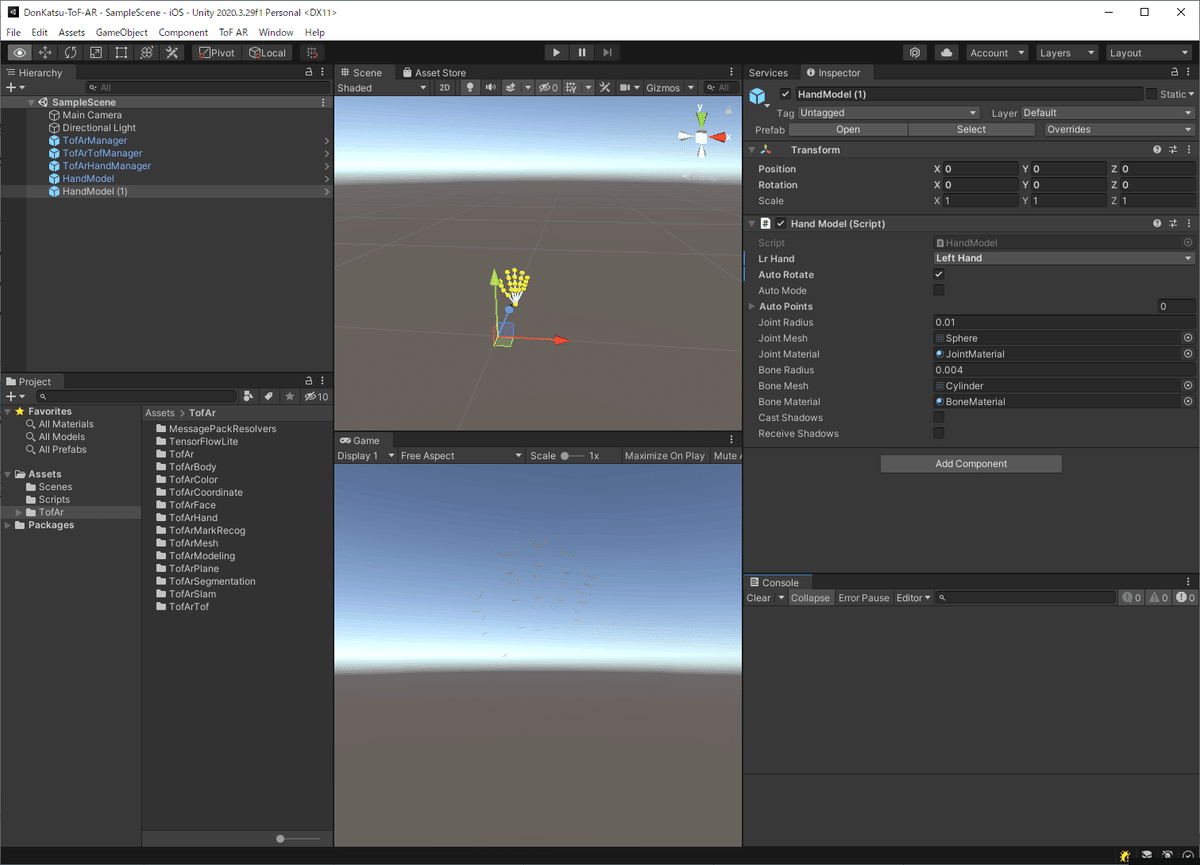
Task: Toggle 2D scene view mode
Action: [445, 88]
